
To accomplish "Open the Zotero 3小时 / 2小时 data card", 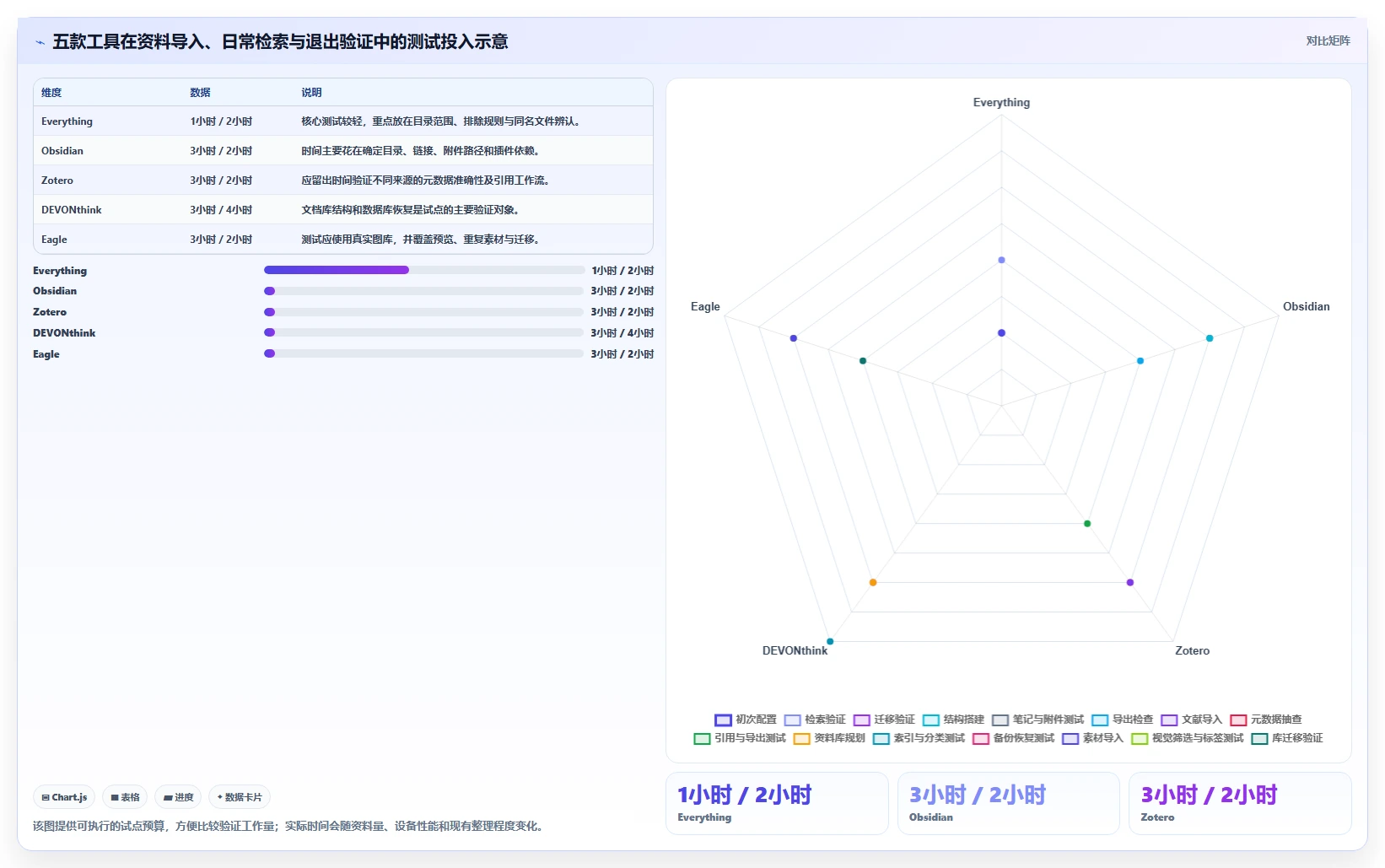I will (1240, 804).
